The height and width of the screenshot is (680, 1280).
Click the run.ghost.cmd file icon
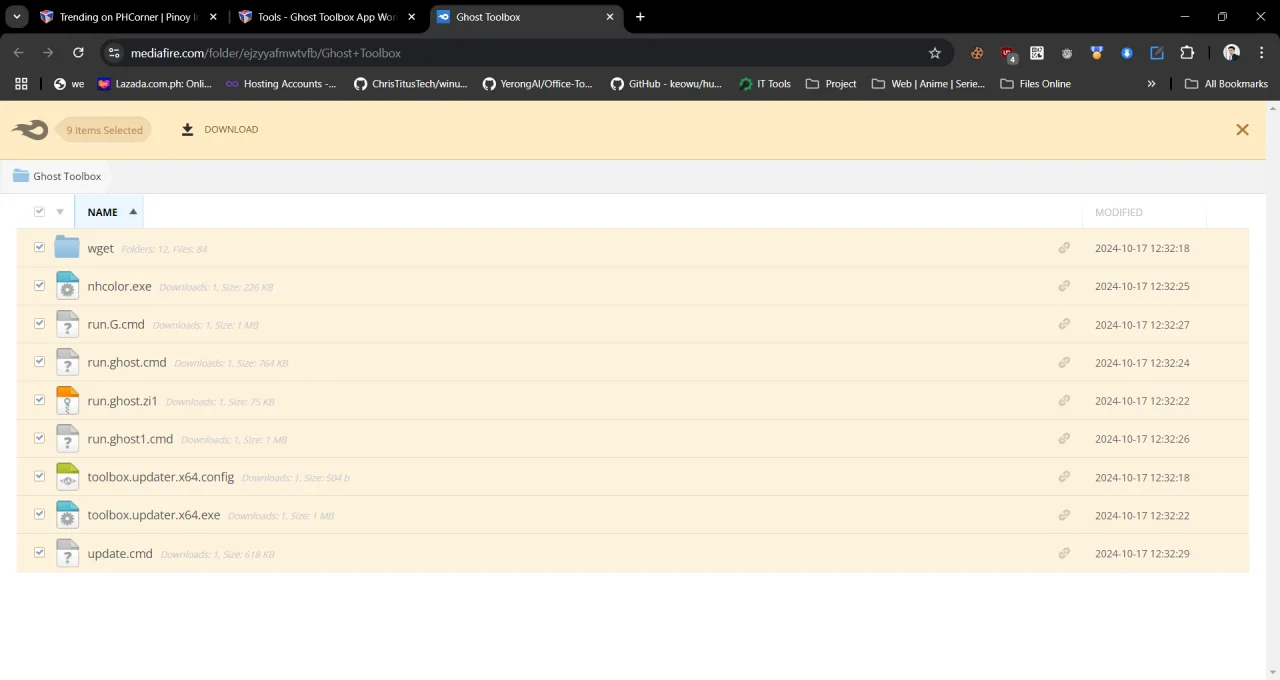67,362
